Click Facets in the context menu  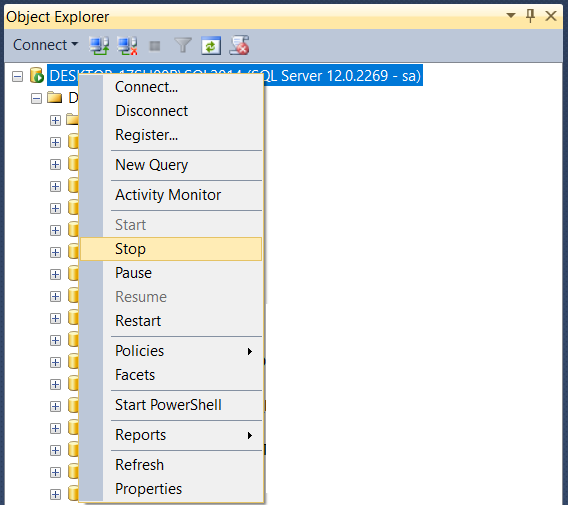pyautogui.click(x=171, y=375)
